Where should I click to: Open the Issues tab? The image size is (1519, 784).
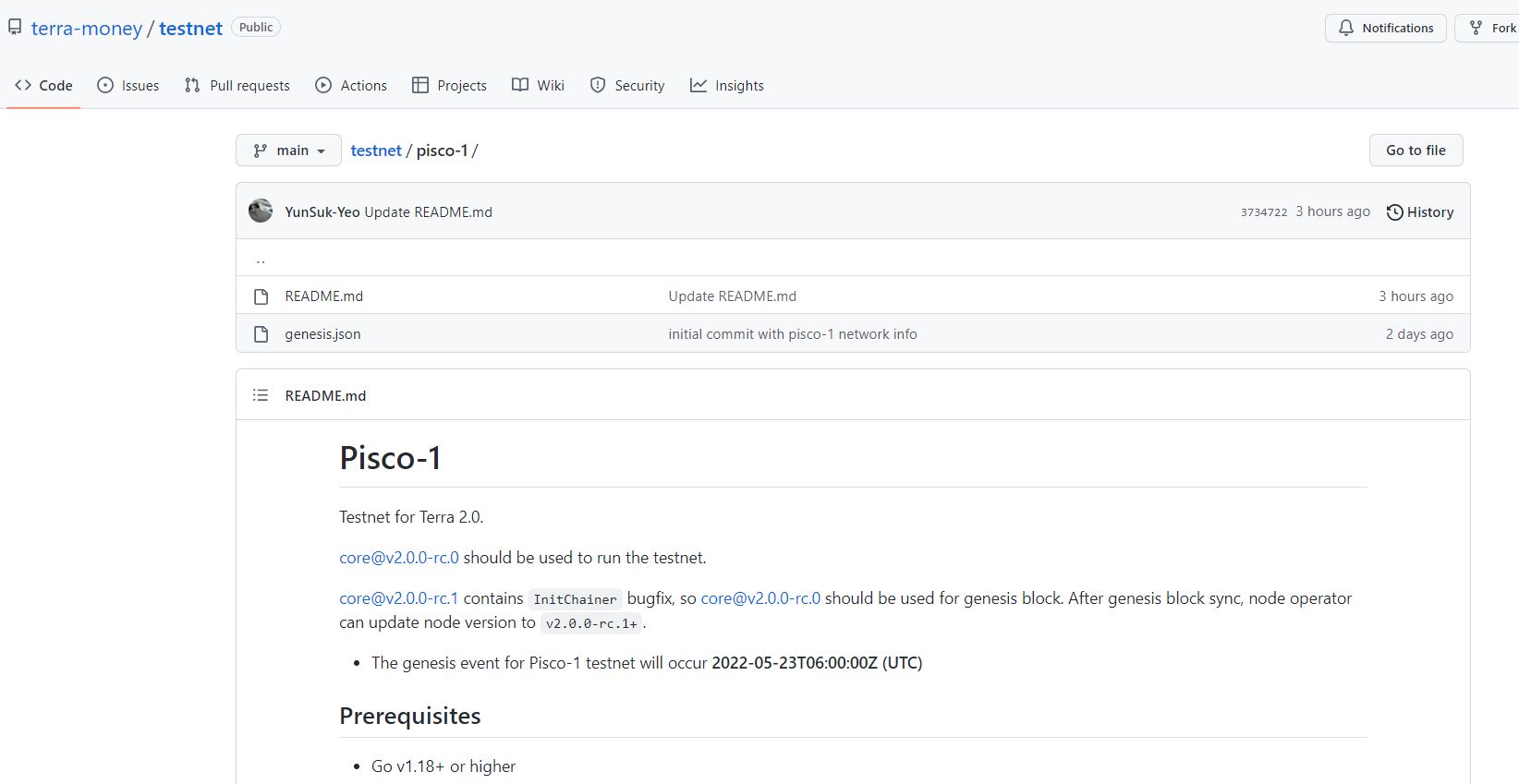[x=128, y=85]
